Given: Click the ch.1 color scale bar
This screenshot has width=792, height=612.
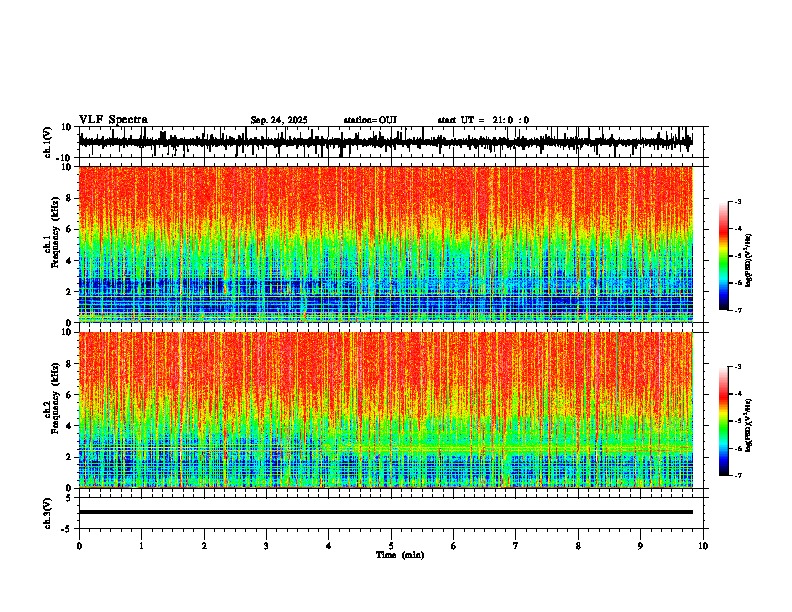Looking at the screenshot, I should pyautogui.click(x=723, y=256).
